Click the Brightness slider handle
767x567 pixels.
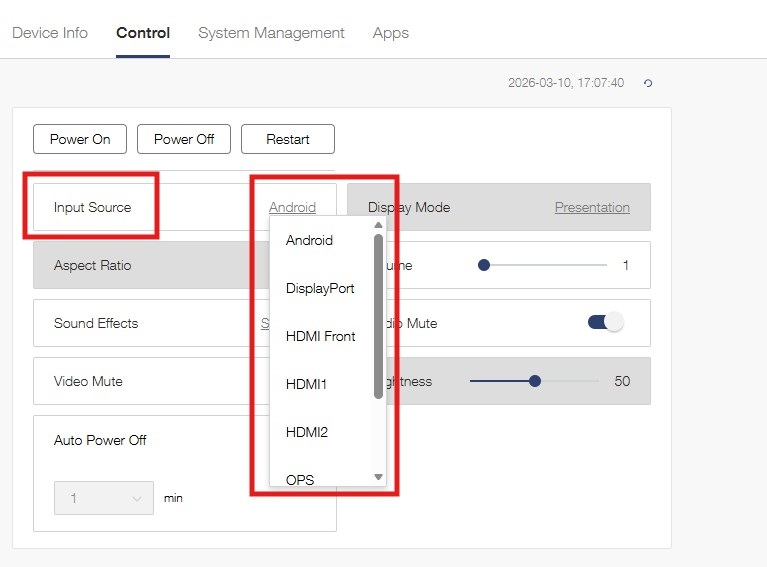[535, 381]
